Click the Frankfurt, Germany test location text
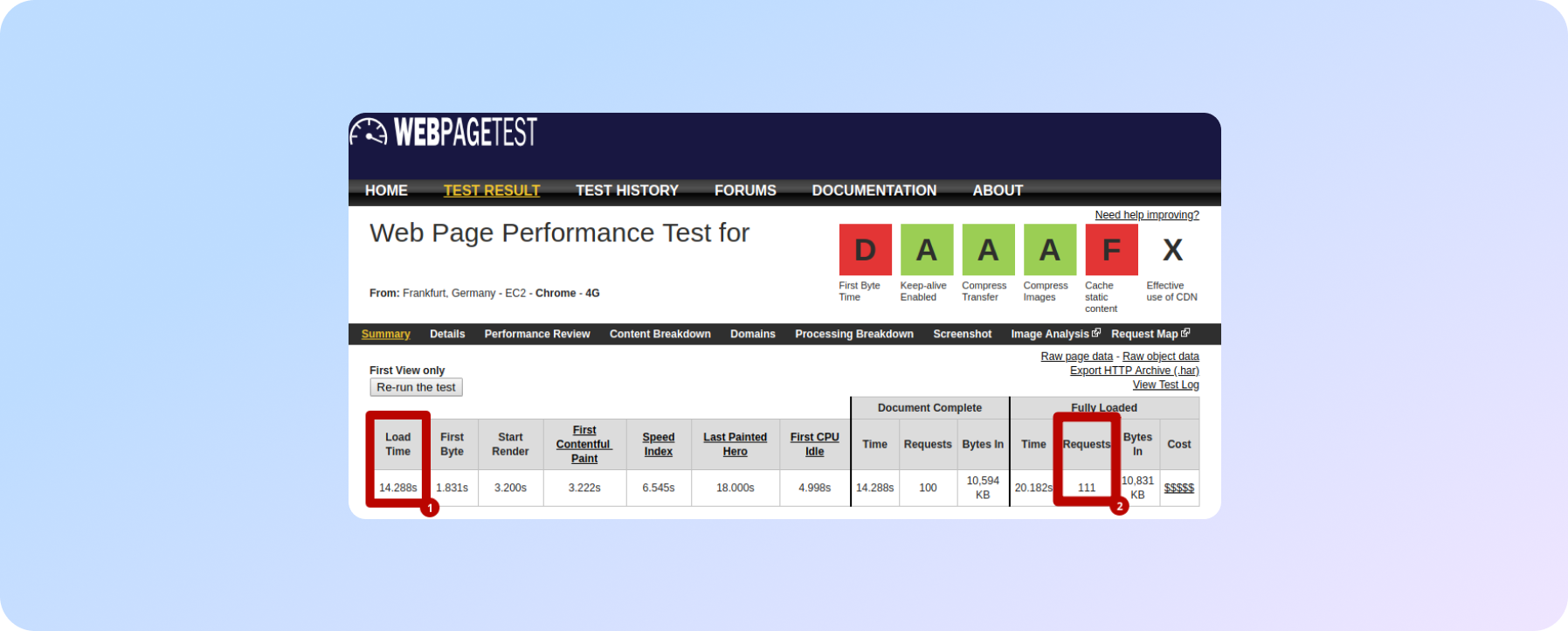The width and height of the screenshot is (1568, 631). [x=449, y=294]
